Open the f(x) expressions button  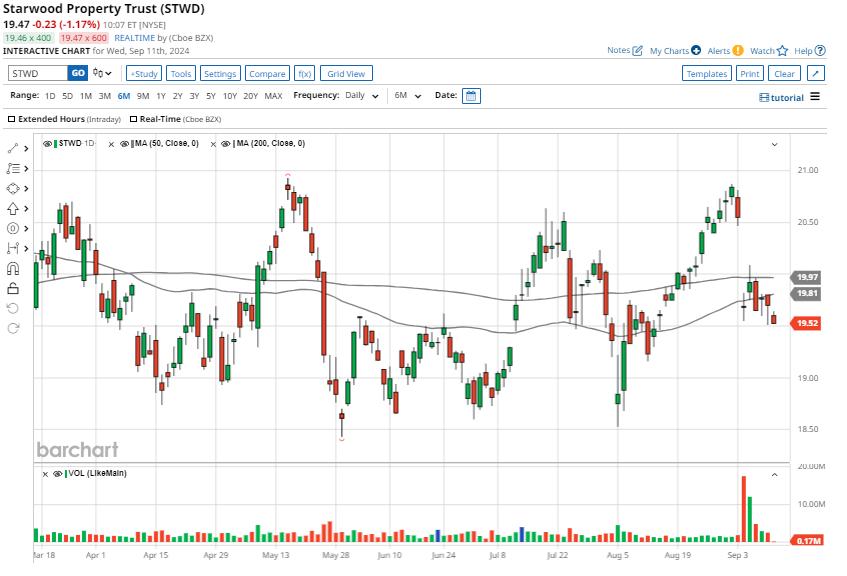305,73
